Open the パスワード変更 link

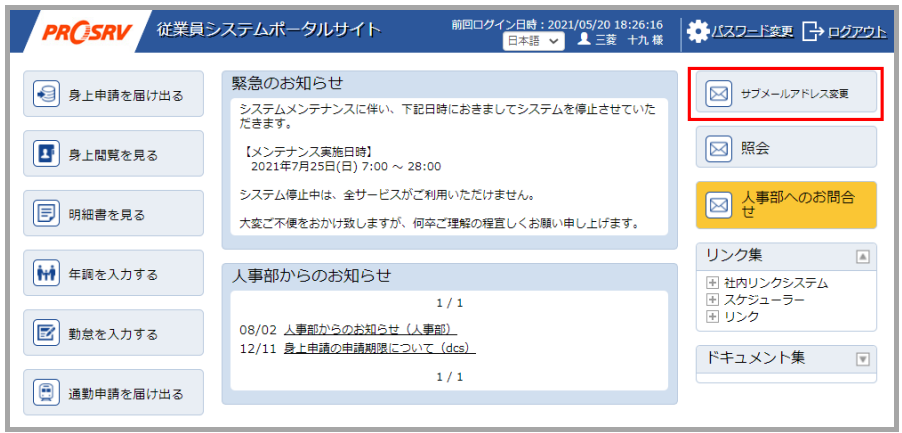[x=752, y=32]
